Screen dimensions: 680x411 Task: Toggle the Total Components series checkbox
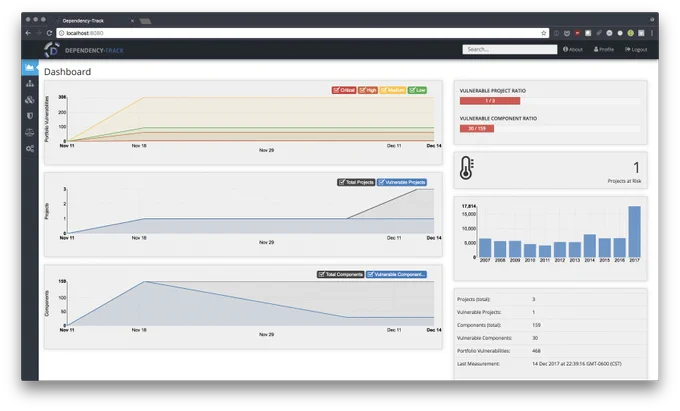[340, 274]
